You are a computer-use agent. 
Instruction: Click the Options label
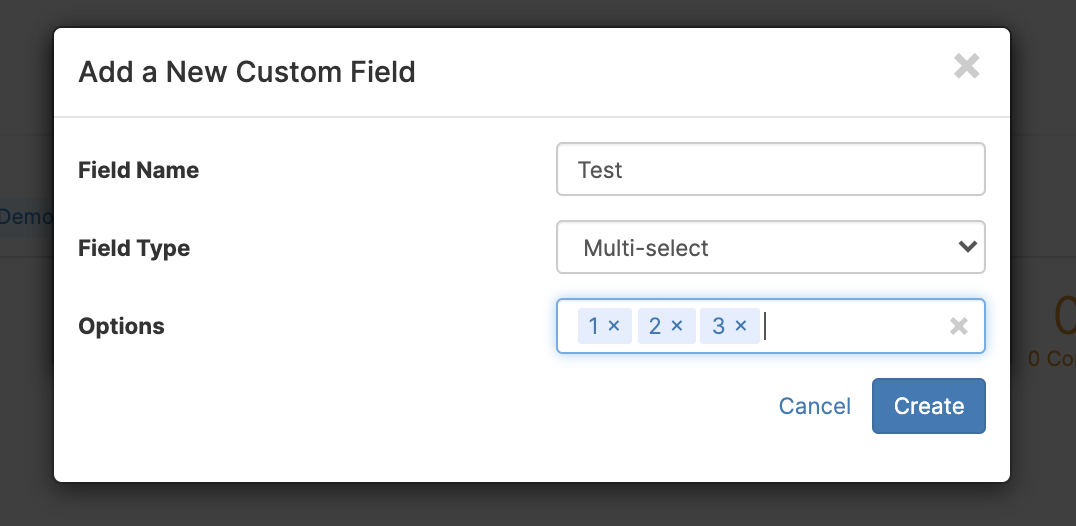tap(121, 326)
